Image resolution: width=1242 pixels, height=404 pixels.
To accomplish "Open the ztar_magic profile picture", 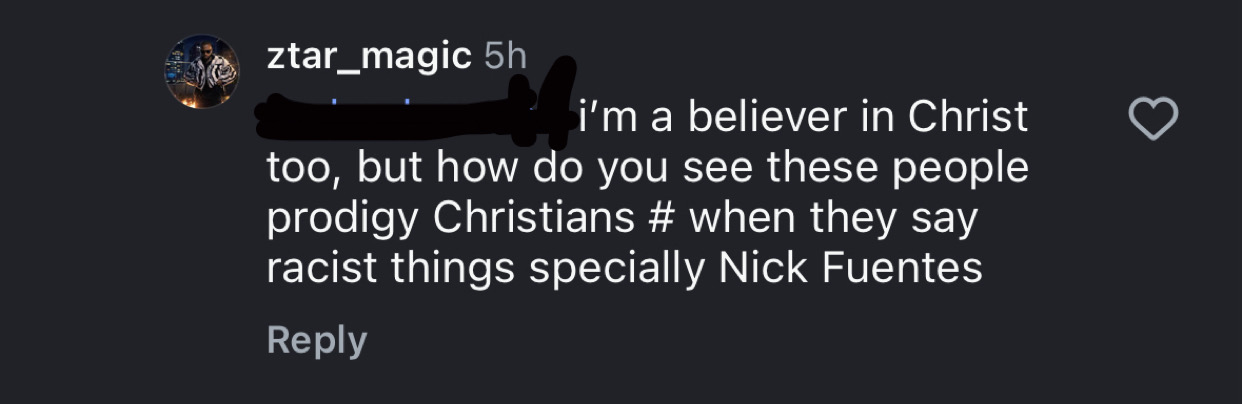I will (202, 71).
